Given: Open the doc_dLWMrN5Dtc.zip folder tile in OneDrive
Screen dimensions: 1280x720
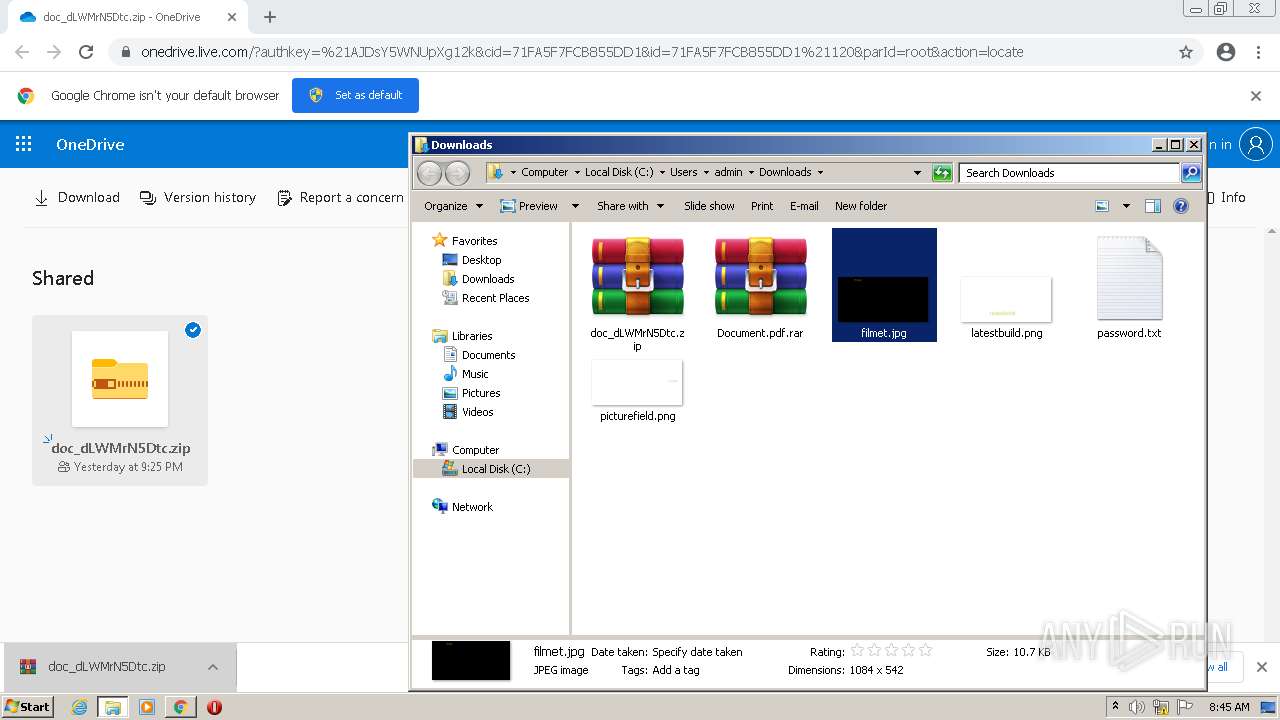Looking at the screenshot, I should (120, 400).
